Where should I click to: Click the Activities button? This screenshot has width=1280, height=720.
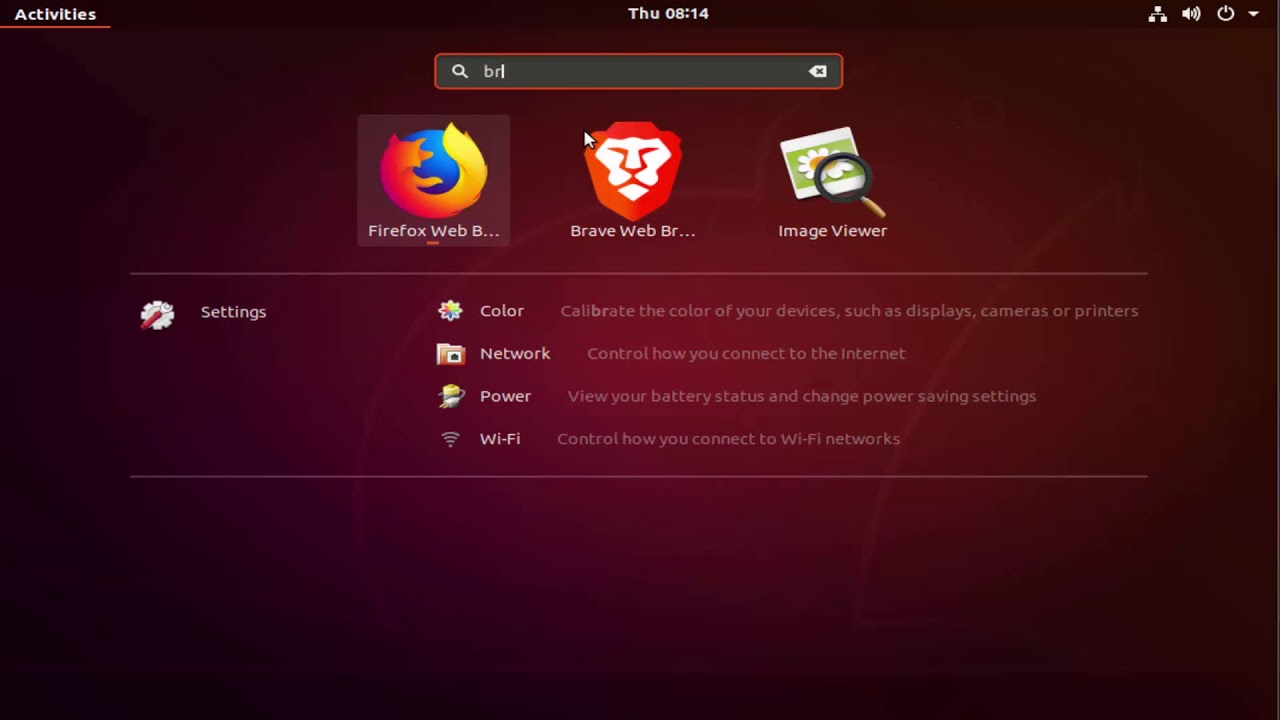pos(55,14)
